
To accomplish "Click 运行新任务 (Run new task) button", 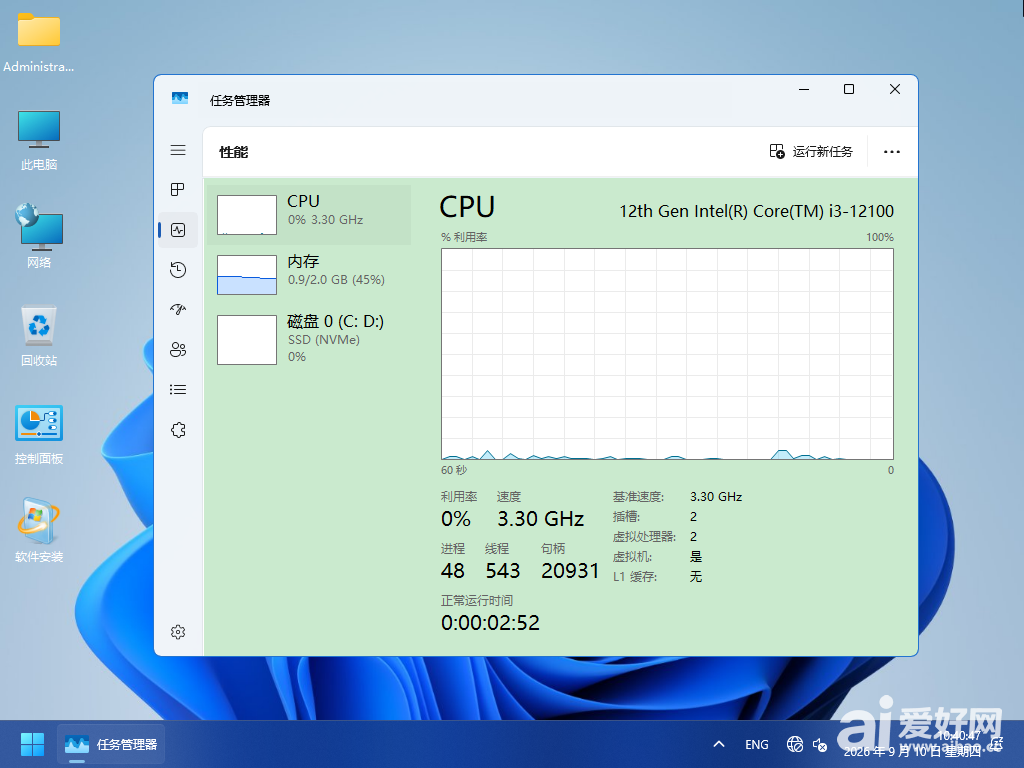I will click(810, 152).
